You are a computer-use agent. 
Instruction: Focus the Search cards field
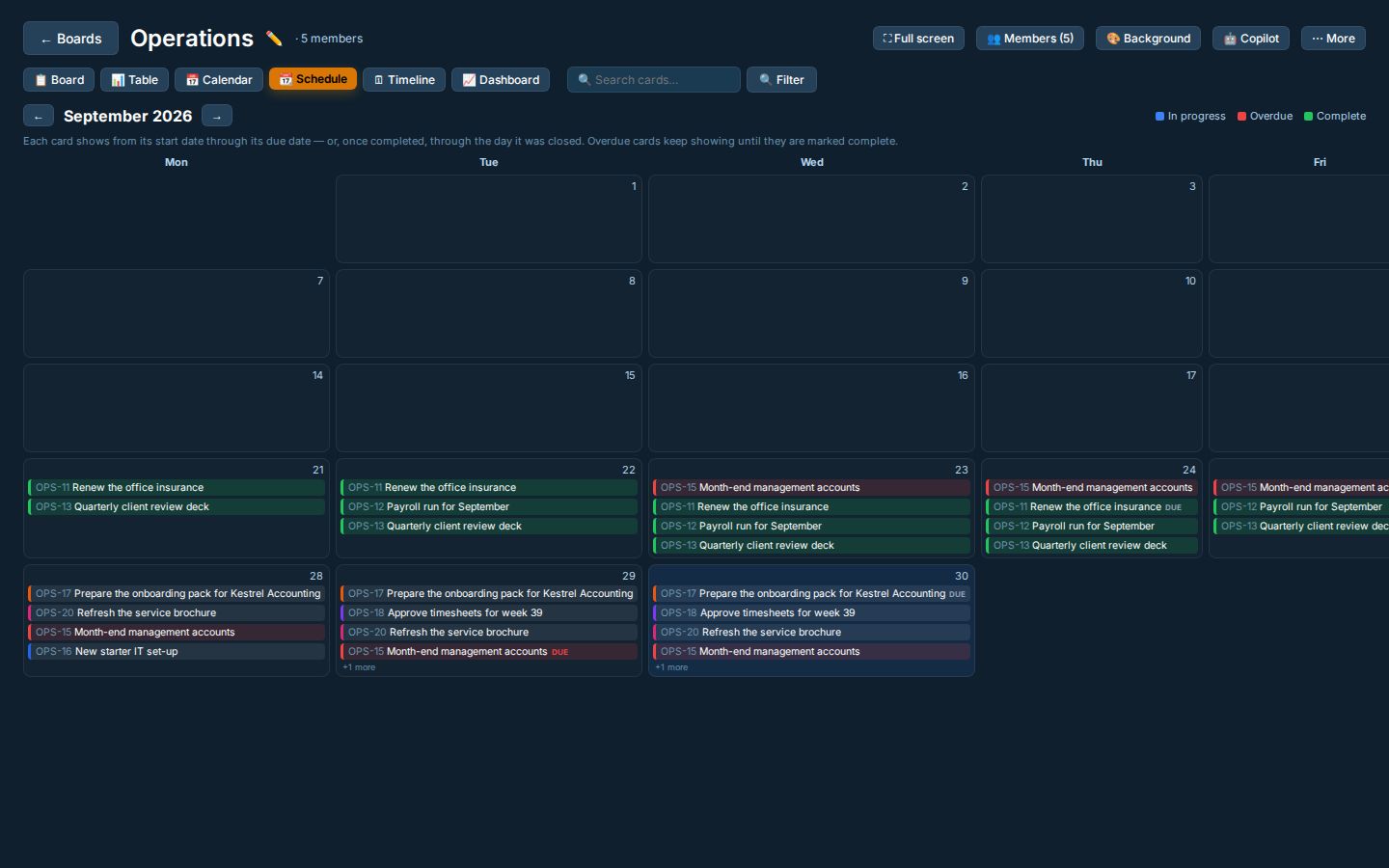pyautogui.click(x=654, y=80)
